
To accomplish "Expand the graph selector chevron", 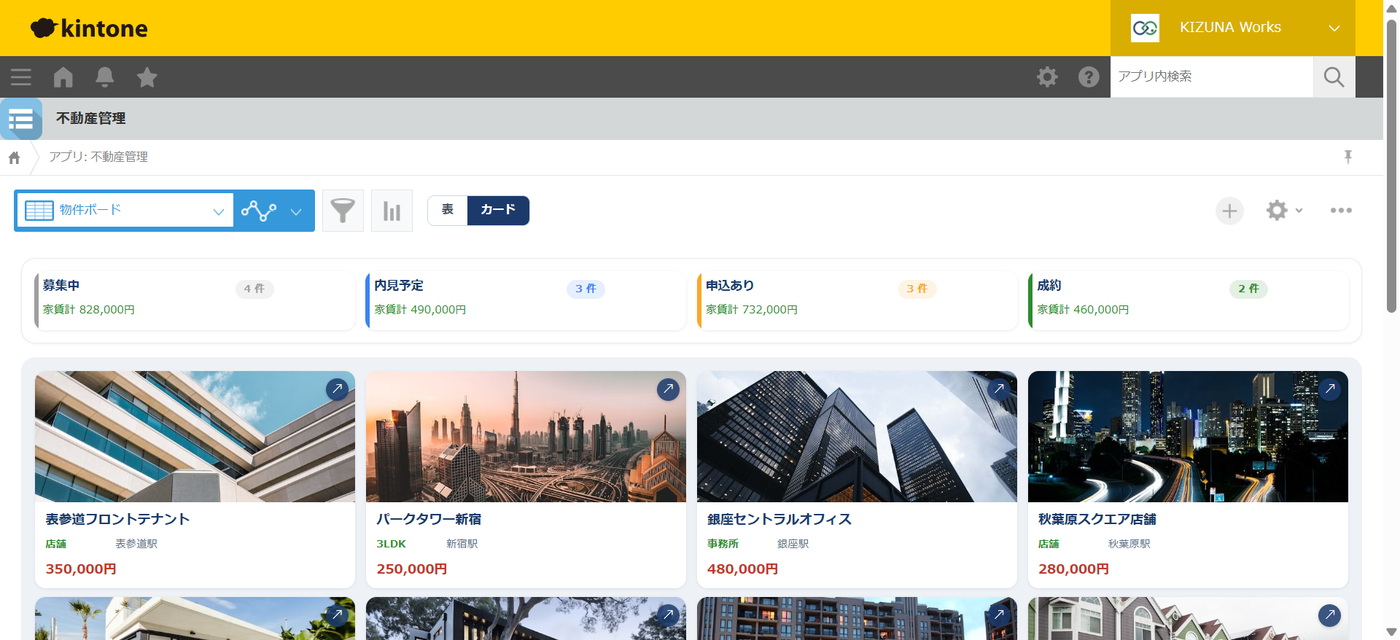I will 296,211.
